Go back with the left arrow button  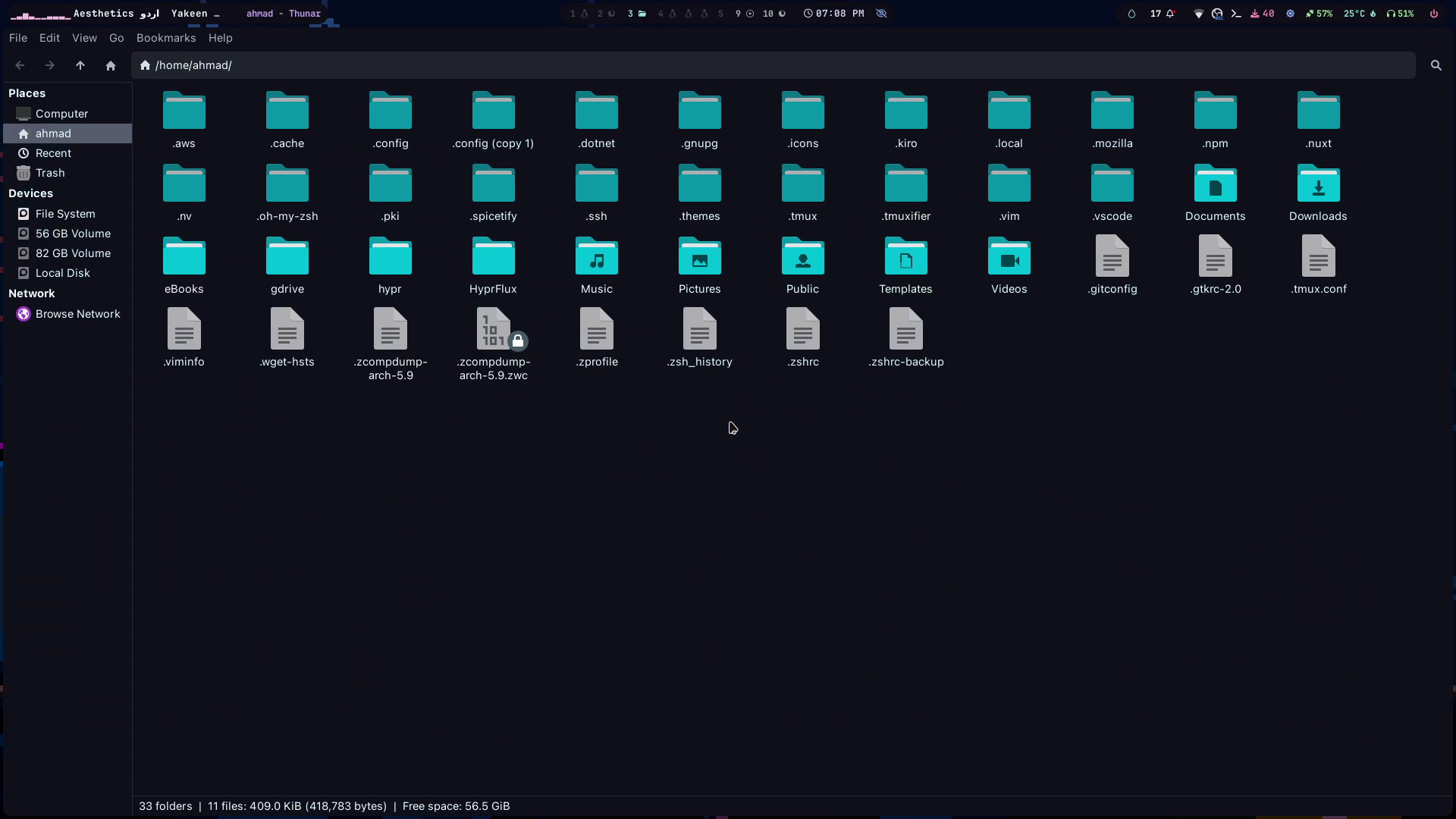coord(20,65)
